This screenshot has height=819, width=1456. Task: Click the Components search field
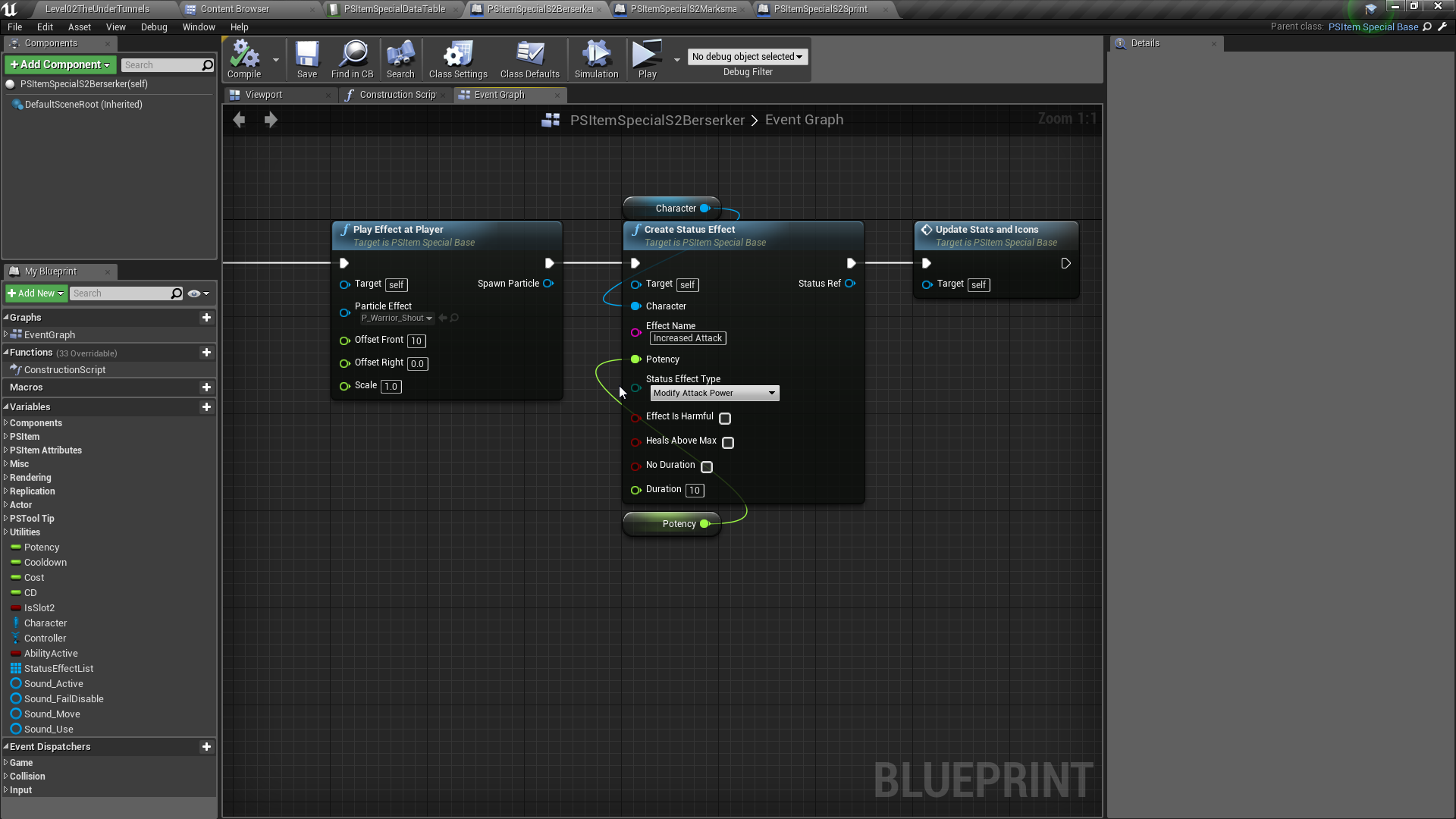tap(167, 65)
